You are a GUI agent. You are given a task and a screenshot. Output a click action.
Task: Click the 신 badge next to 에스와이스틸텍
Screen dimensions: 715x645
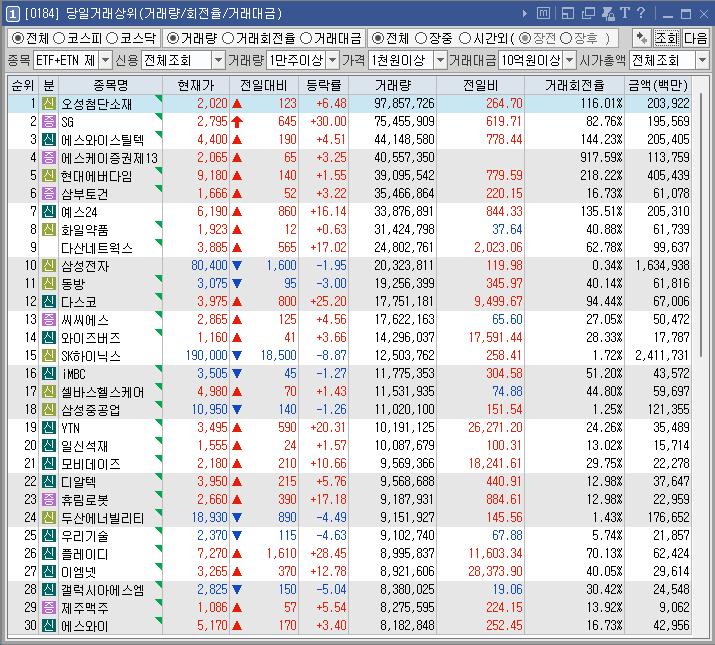[x=49, y=139]
